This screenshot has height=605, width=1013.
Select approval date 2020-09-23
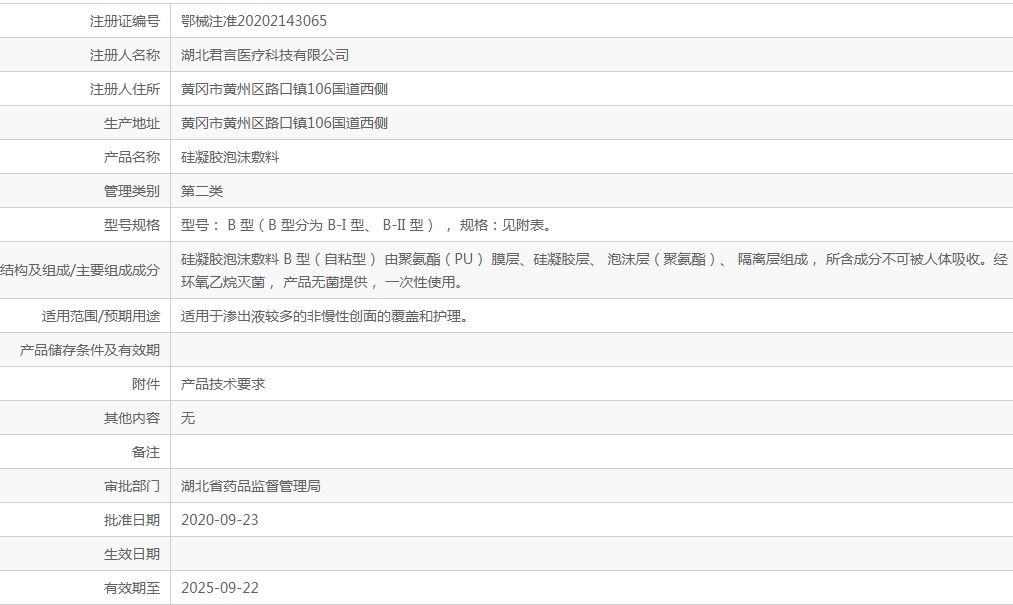(x=220, y=520)
